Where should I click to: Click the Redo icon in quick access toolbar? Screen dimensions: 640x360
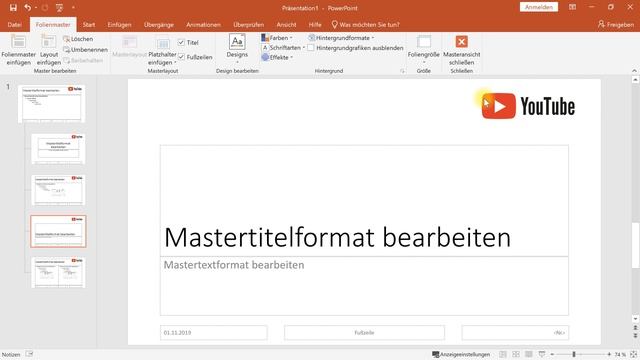(44, 8)
